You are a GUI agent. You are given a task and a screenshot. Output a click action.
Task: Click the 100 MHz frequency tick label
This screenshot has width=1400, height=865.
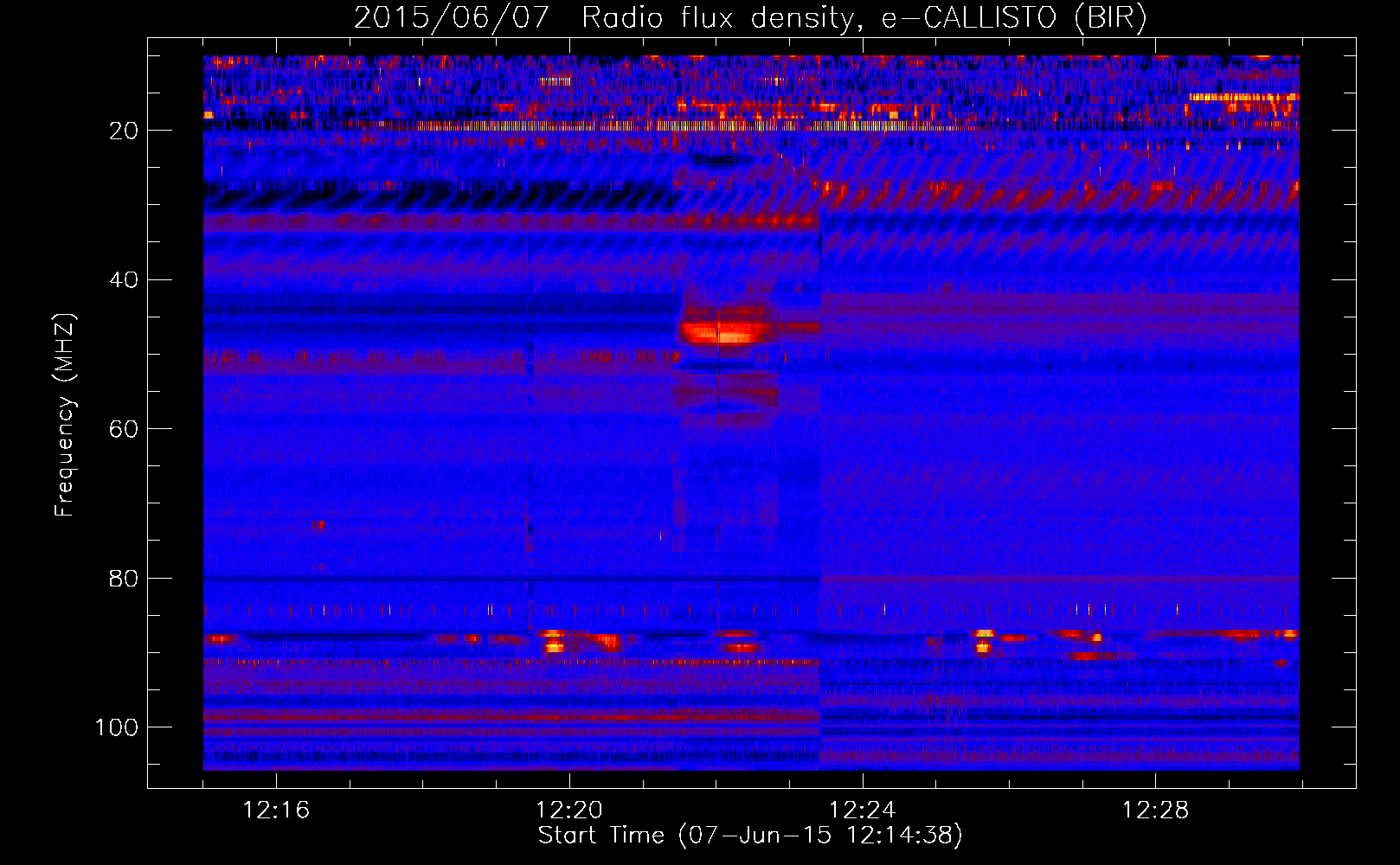[x=117, y=727]
